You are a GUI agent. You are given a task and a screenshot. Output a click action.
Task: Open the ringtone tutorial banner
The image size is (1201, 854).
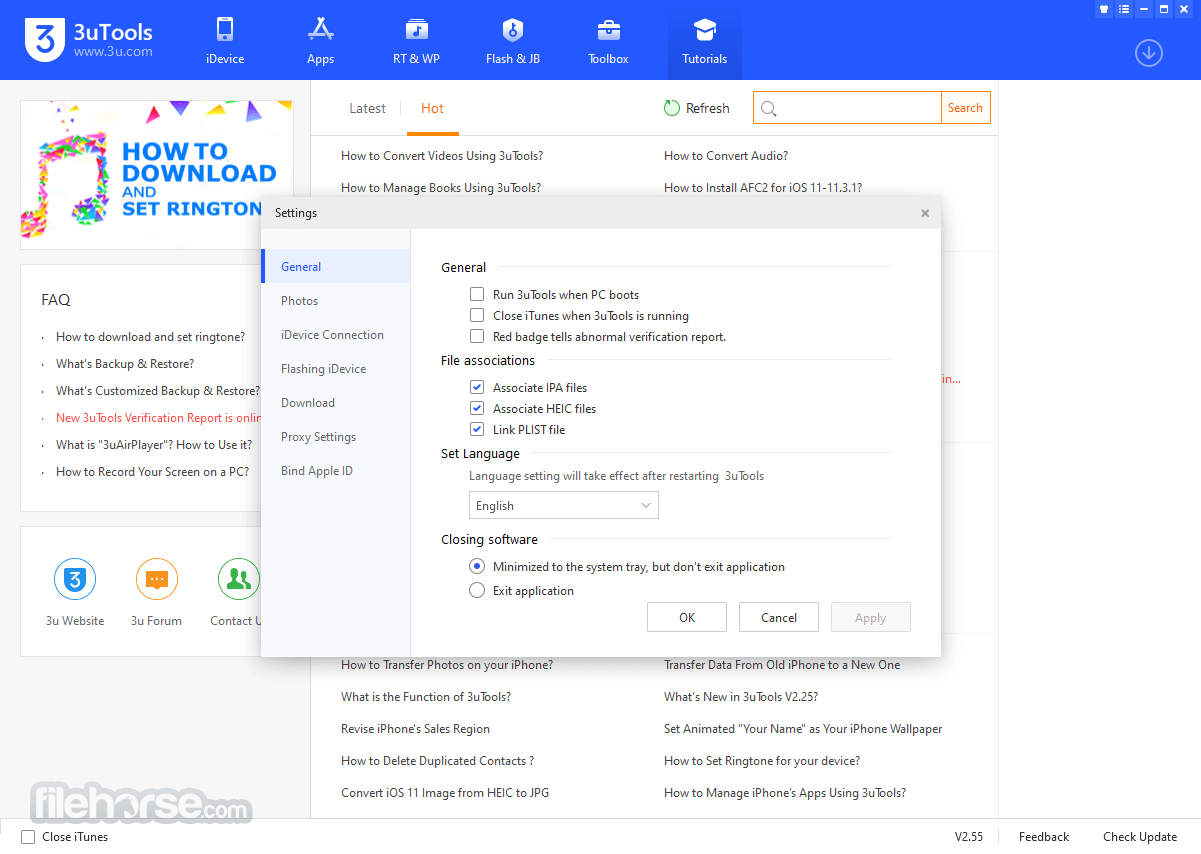pyautogui.click(x=157, y=175)
